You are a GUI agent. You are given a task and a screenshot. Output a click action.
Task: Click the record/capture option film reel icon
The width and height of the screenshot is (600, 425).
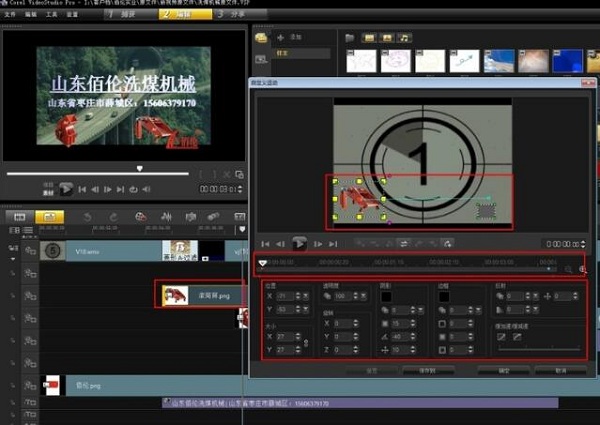(x=140, y=216)
